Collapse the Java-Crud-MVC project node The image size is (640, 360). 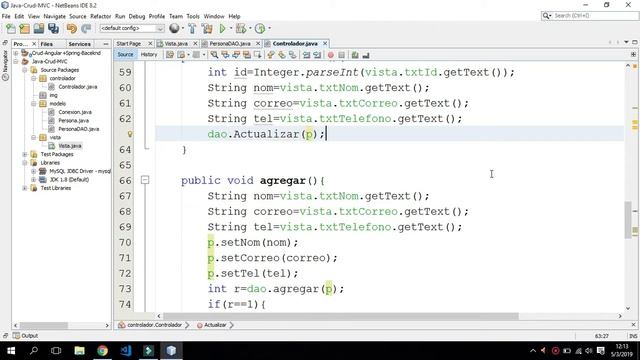(x=16, y=61)
